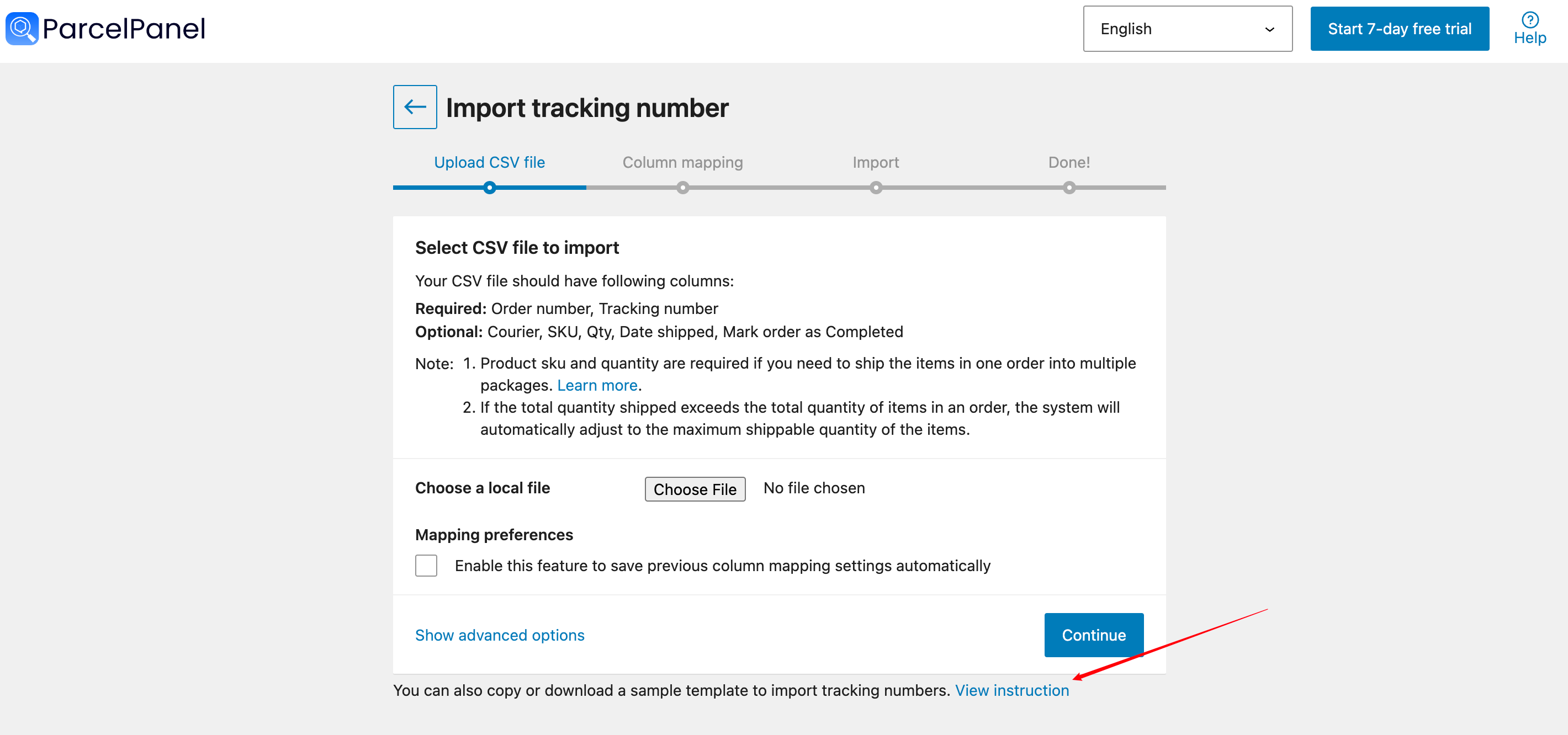
Task: Open the View instruction link
Action: 1011,690
